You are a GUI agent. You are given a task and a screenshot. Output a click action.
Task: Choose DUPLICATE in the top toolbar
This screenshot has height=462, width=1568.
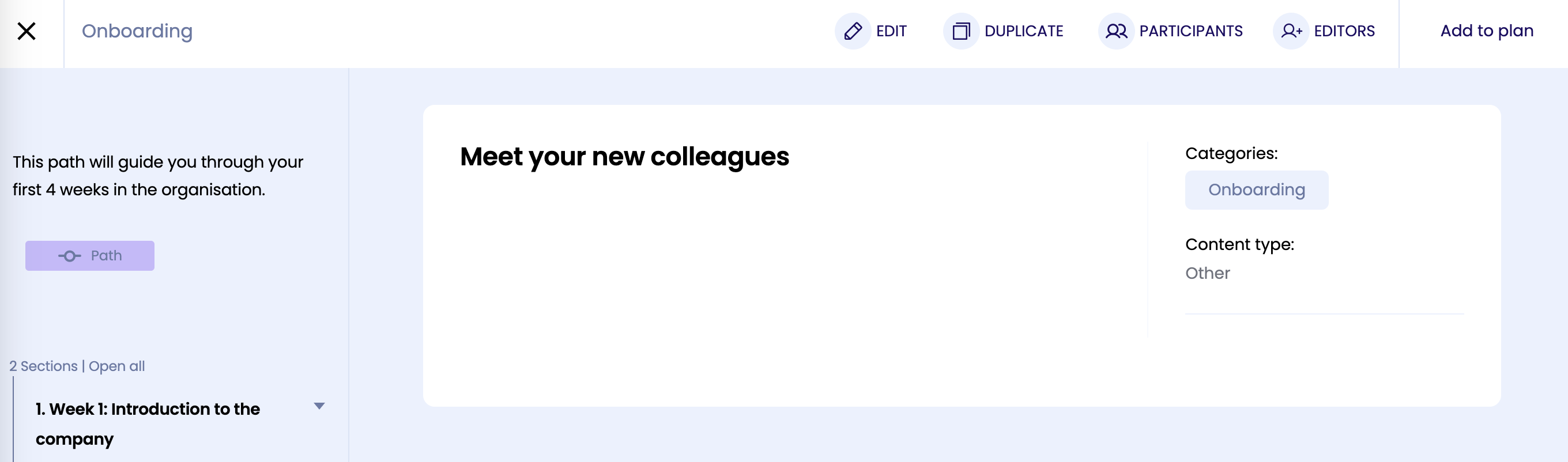[x=1024, y=31]
